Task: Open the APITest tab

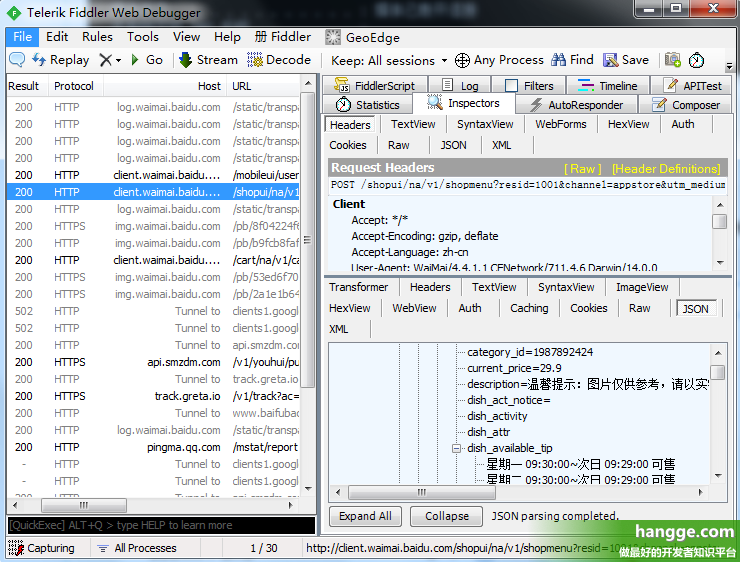Action: (x=692, y=85)
